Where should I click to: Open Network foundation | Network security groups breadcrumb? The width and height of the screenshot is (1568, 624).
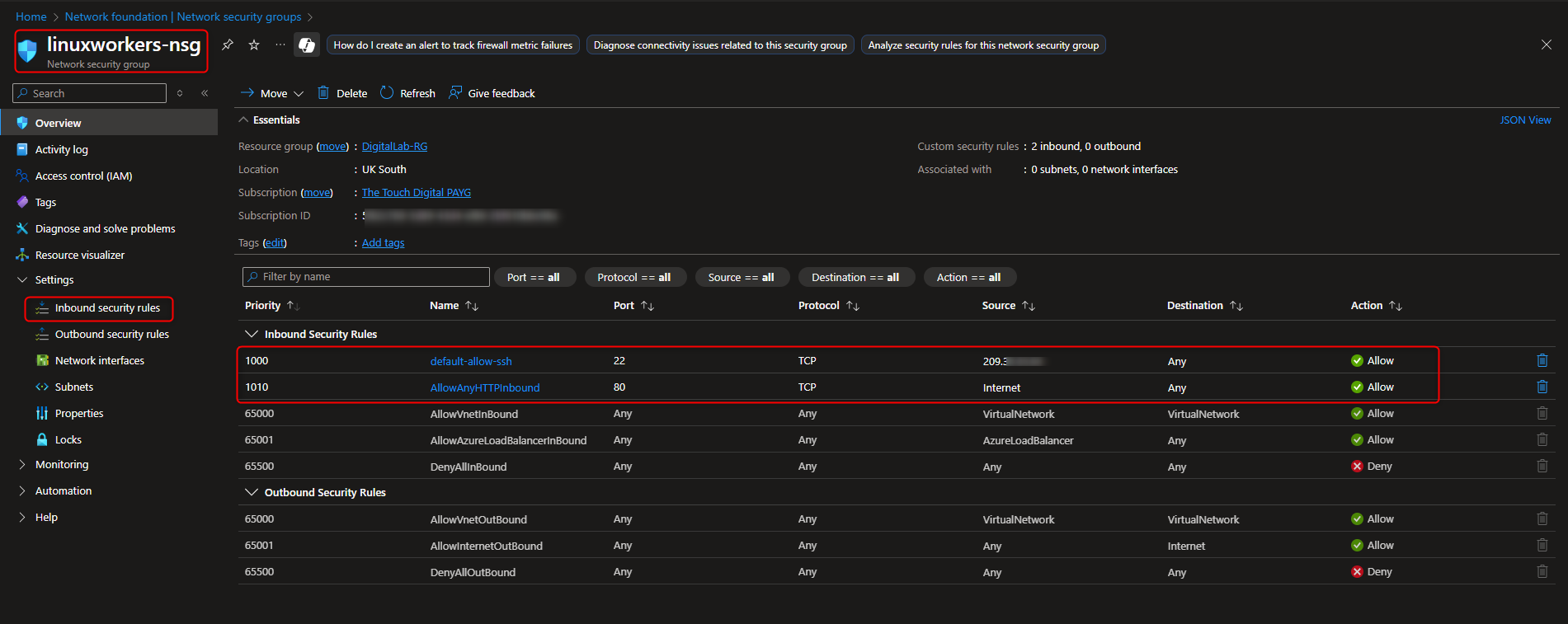183,16
